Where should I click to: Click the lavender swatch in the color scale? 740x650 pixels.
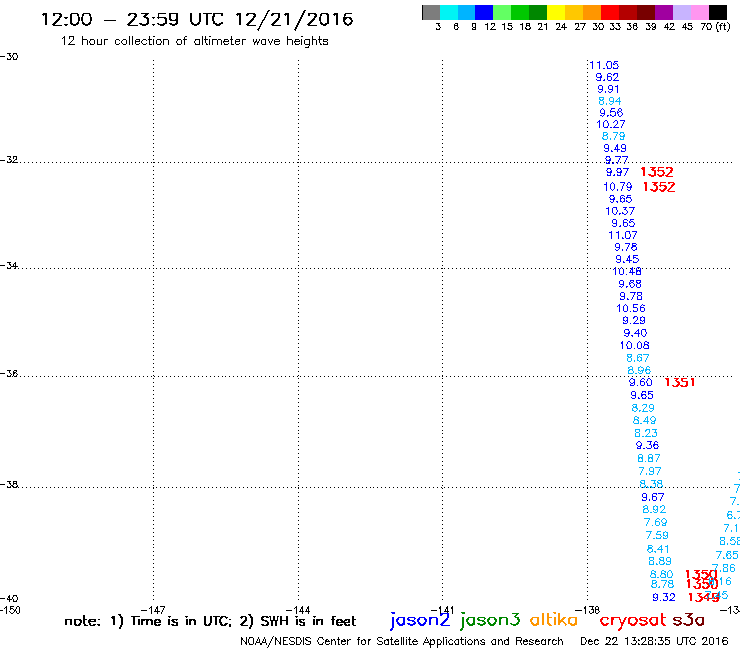pos(682,12)
